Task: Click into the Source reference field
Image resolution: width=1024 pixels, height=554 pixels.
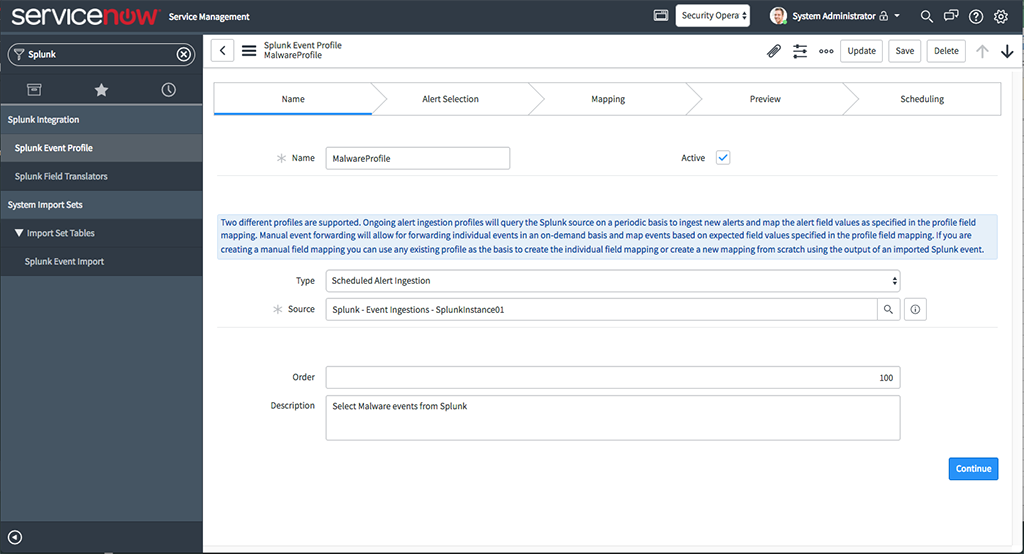Action: pos(601,310)
